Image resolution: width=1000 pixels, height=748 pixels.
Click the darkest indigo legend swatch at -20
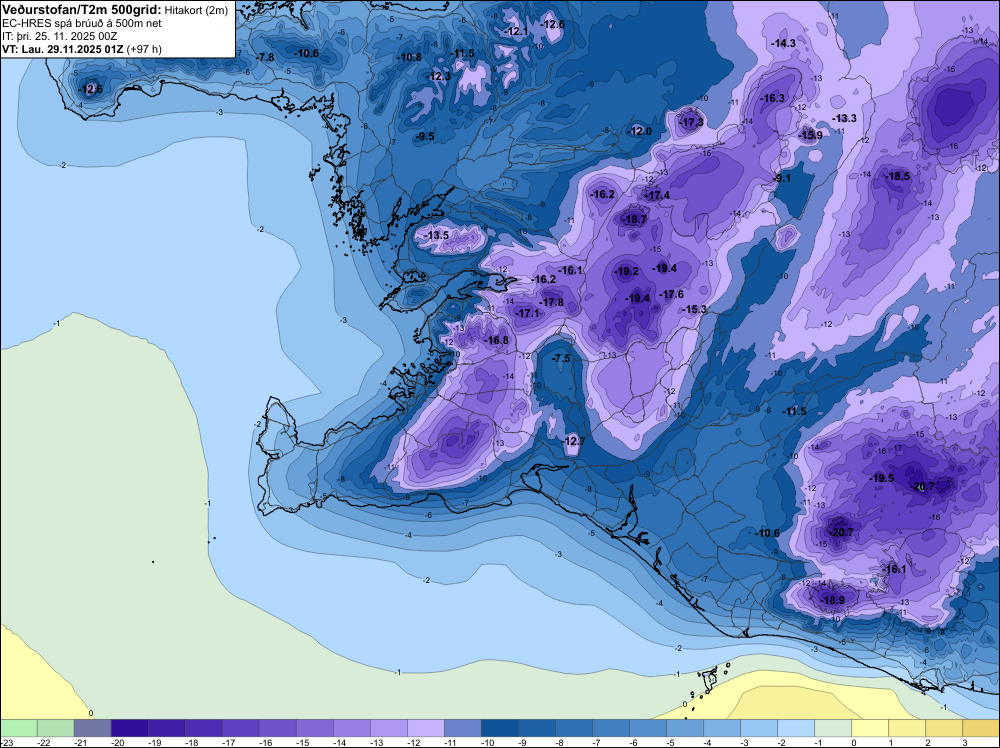pos(129,728)
